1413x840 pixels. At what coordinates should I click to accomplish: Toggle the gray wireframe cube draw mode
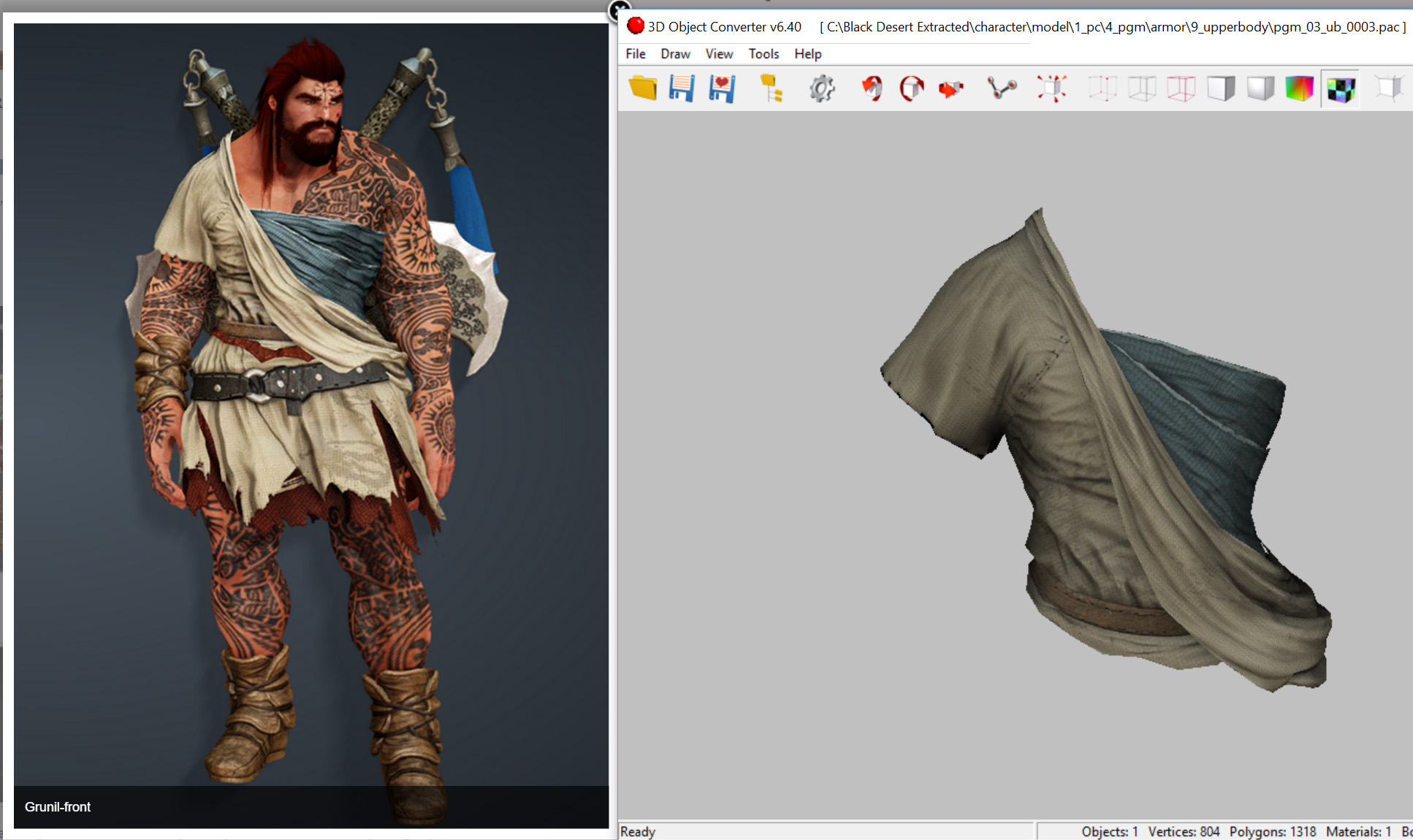(1142, 88)
